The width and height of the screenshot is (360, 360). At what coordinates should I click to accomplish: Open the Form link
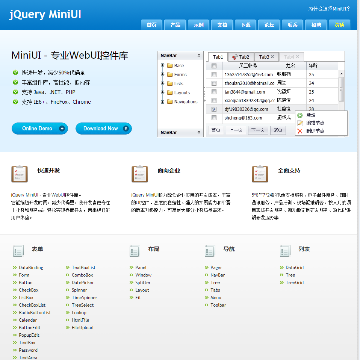[24, 275]
